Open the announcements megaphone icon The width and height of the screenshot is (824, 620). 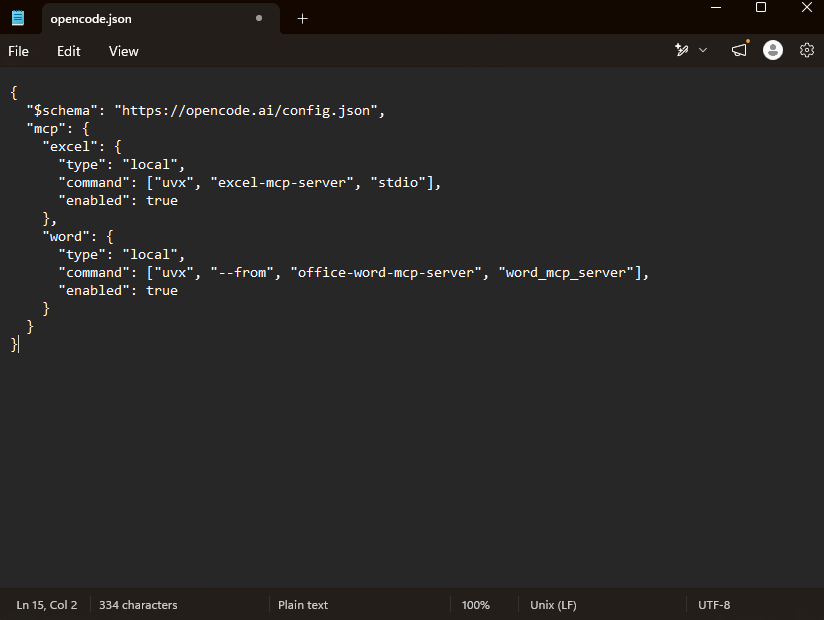point(739,50)
